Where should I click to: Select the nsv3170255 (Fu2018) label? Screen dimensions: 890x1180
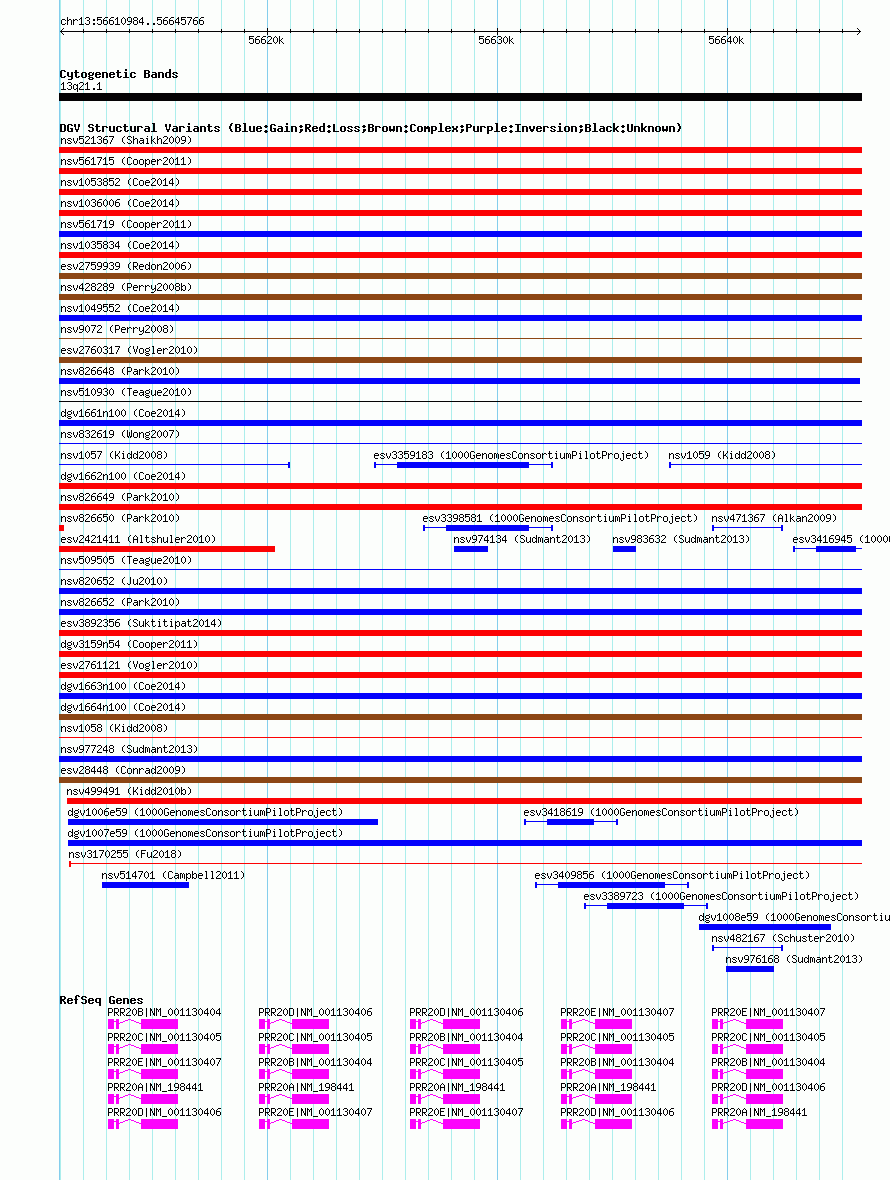click(125, 855)
